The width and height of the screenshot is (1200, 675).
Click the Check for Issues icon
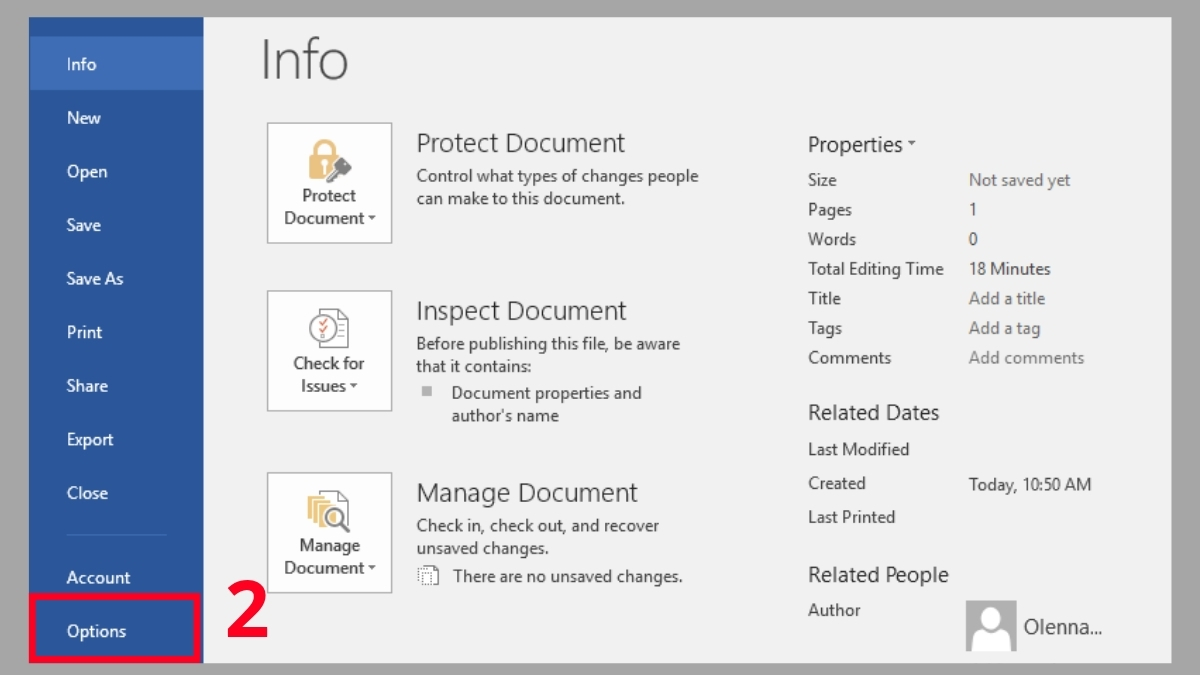(x=329, y=328)
